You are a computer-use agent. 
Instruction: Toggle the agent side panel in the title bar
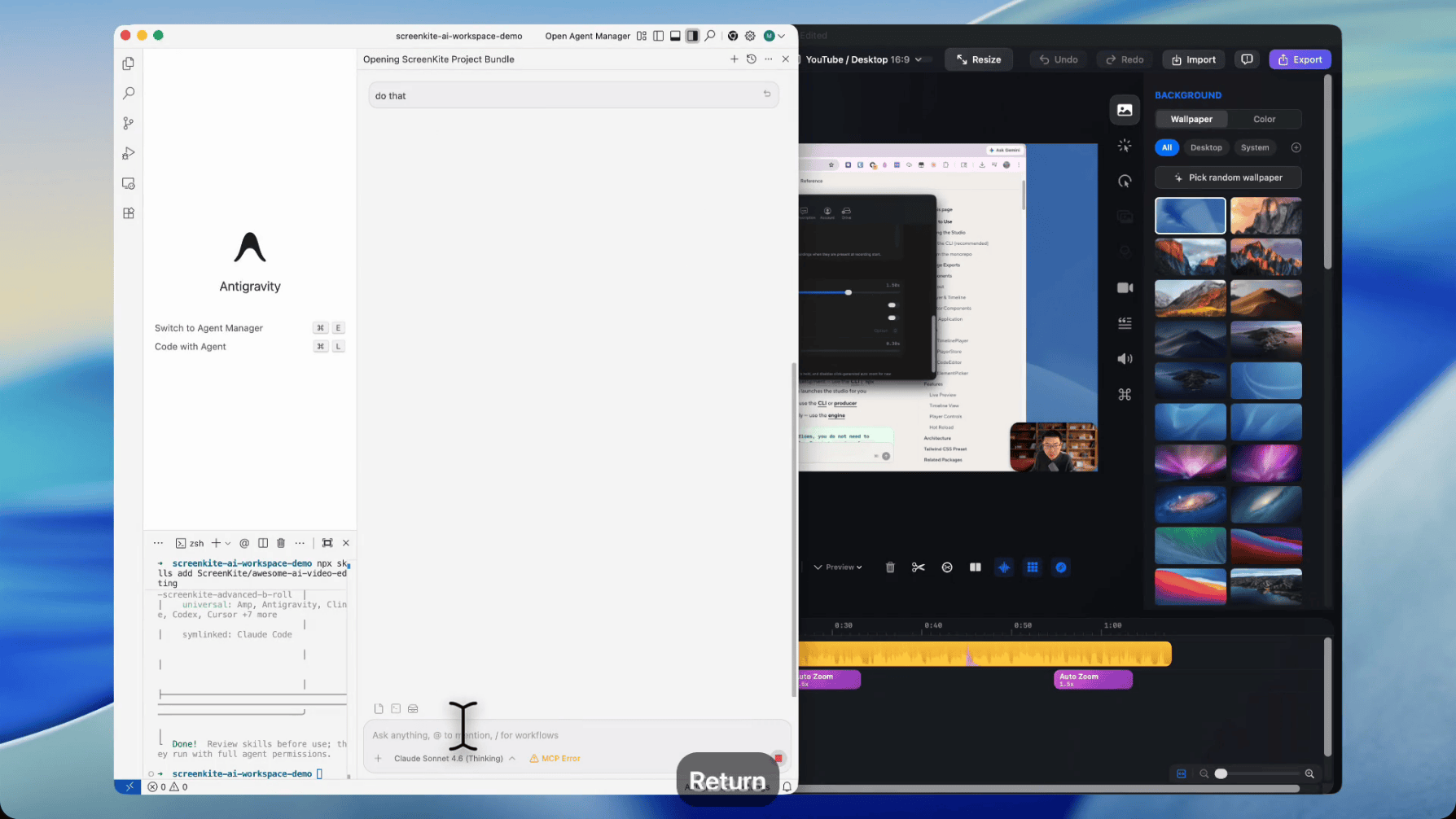click(x=692, y=36)
